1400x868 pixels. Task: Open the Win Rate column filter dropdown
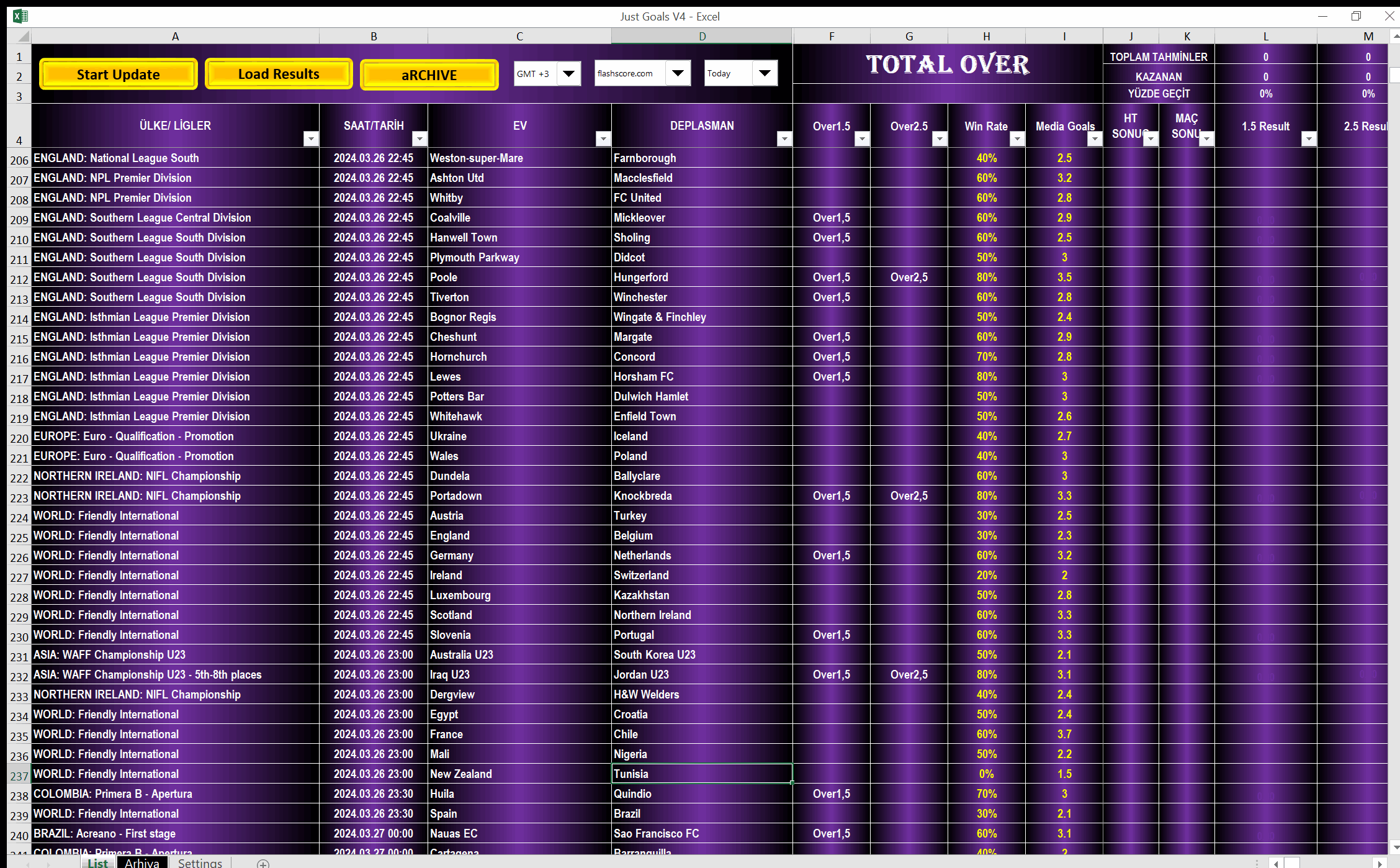point(1017,139)
